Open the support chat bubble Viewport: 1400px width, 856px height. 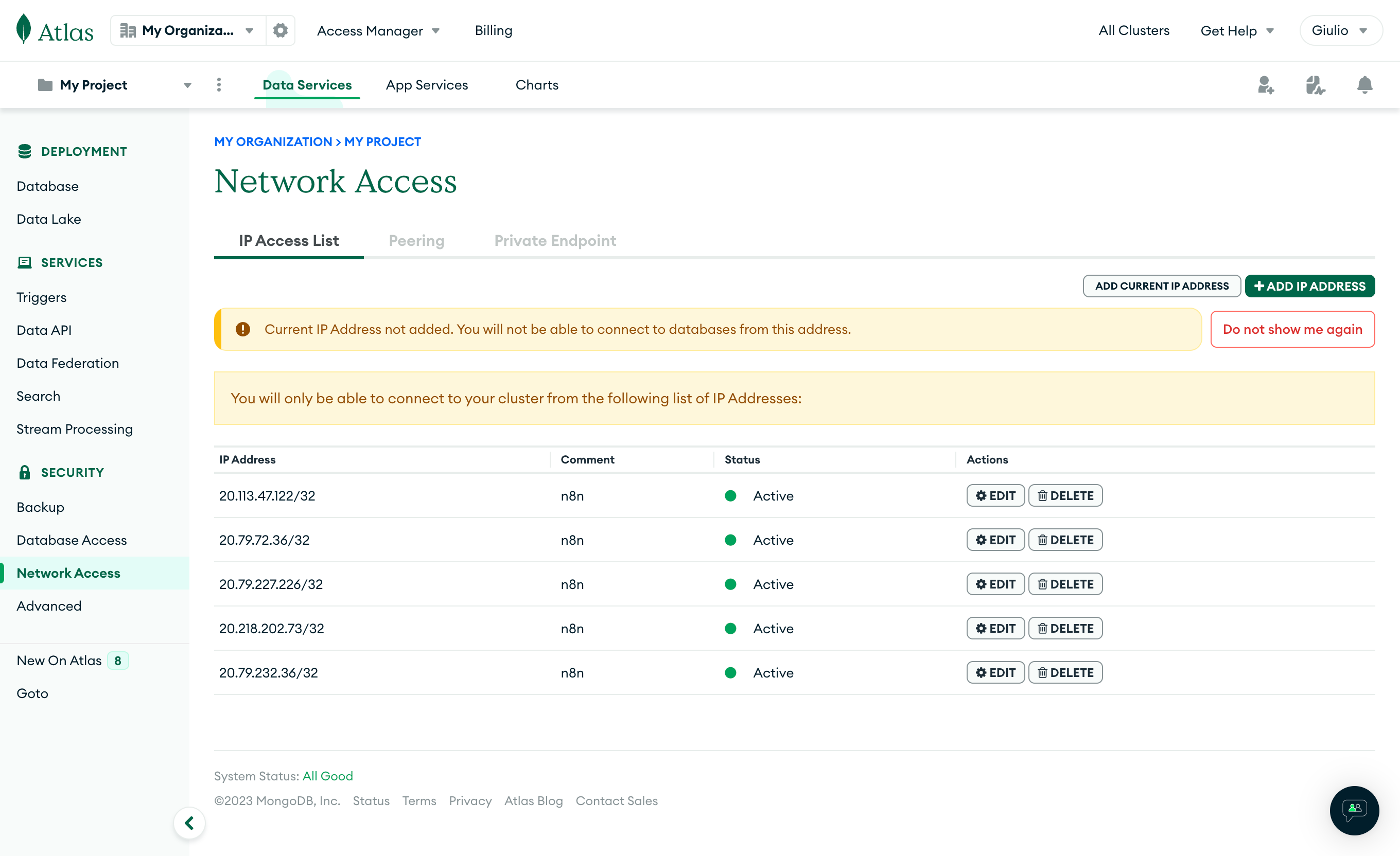pyautogui.click(x=1354, y=811)
